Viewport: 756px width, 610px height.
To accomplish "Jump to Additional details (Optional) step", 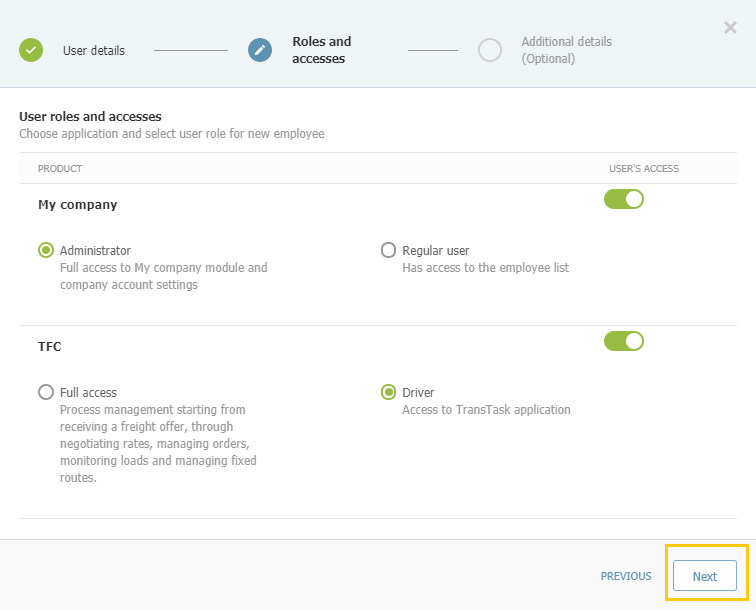I will click(x=567, y=50).
